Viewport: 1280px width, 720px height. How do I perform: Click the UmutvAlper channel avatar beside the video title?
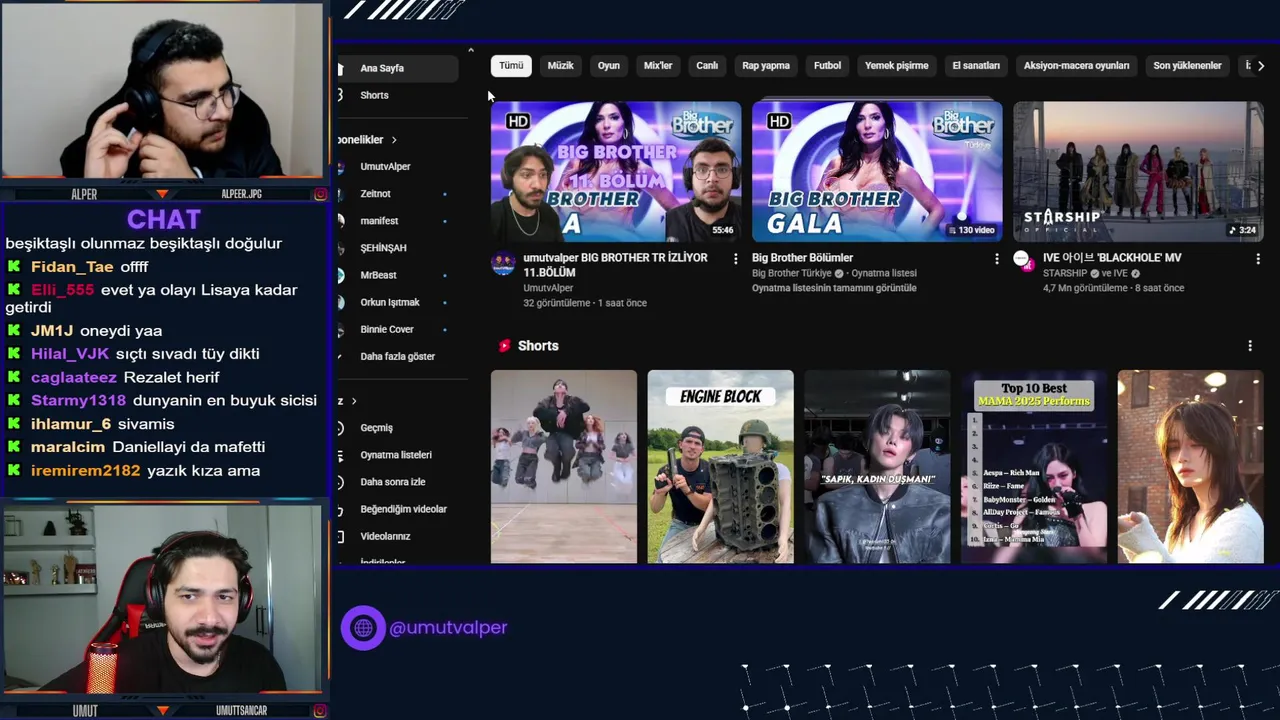point(503,264)
